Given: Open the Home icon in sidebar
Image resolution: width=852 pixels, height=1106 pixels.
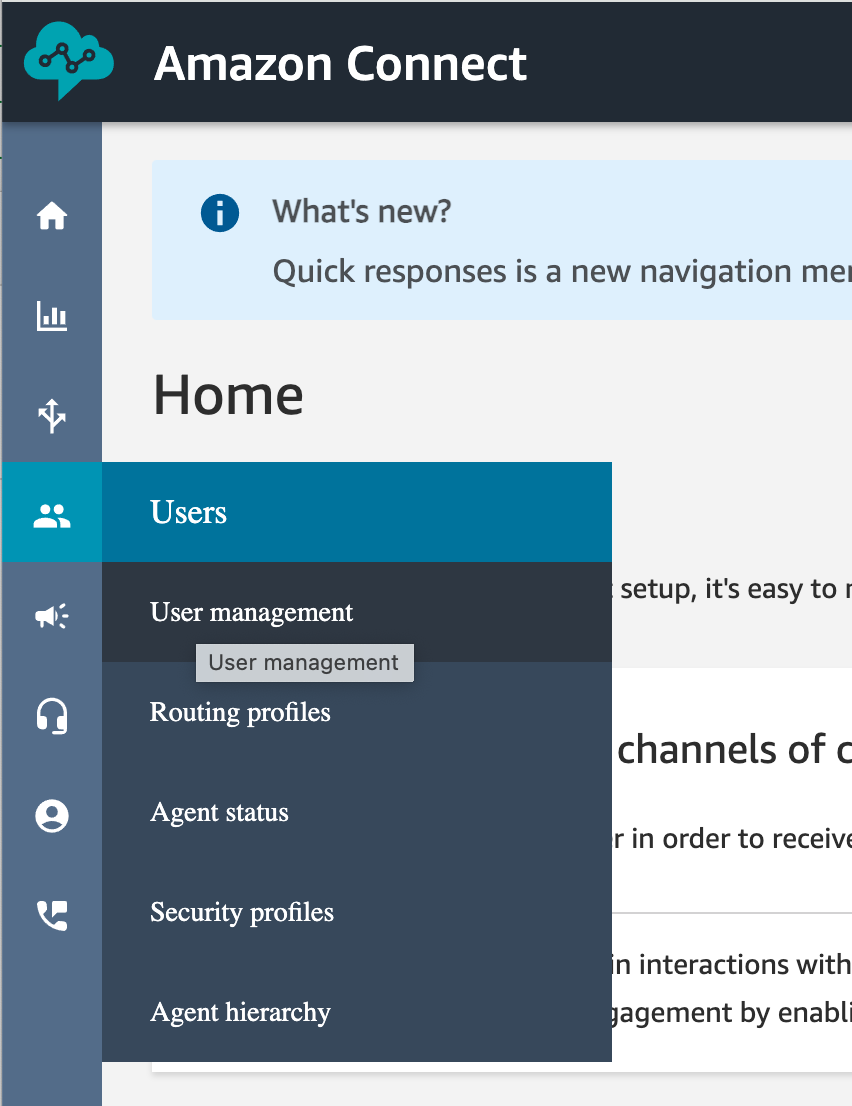Looking at the screenshot, I should pyautogui.click(x=52, y=215).
